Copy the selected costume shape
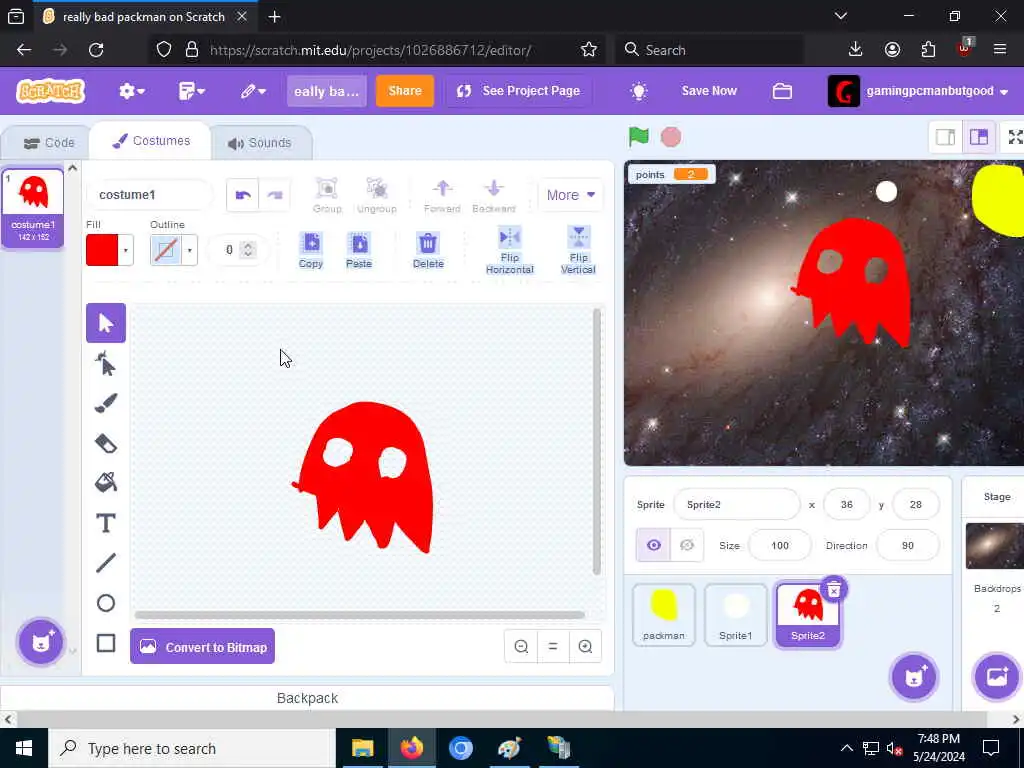The image size is (1024, 768). [311, 250]
